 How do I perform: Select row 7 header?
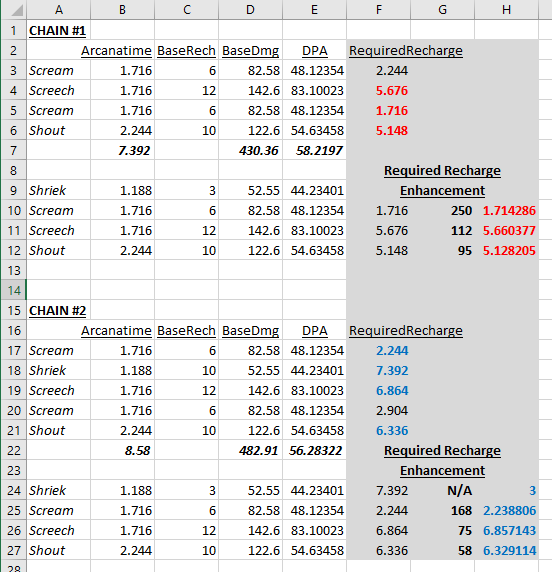(14, 150)
